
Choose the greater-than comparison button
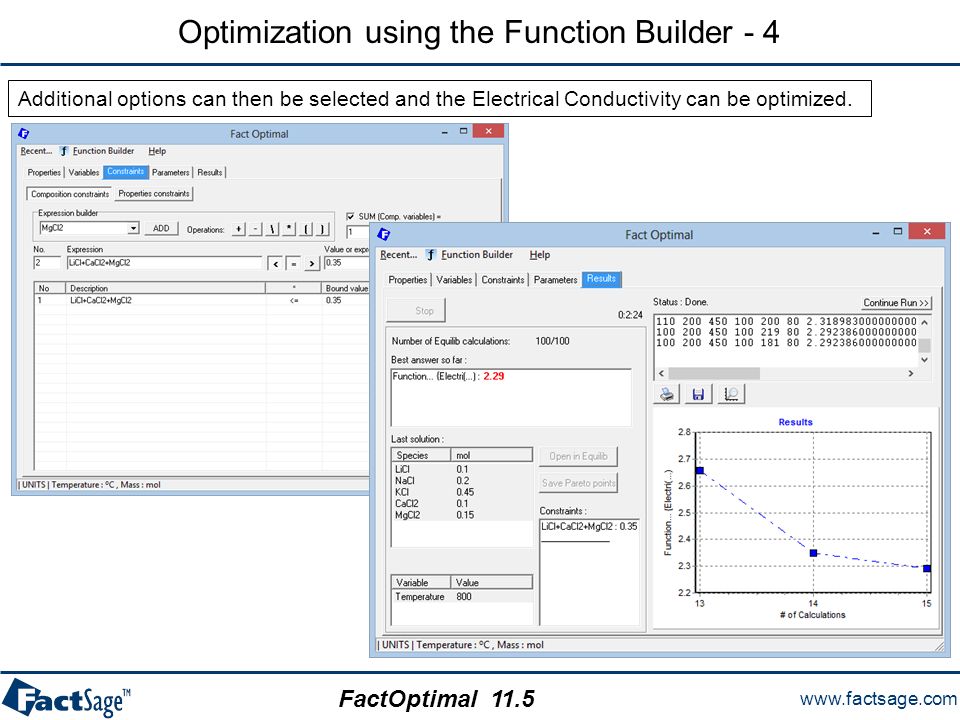[312, 264]
